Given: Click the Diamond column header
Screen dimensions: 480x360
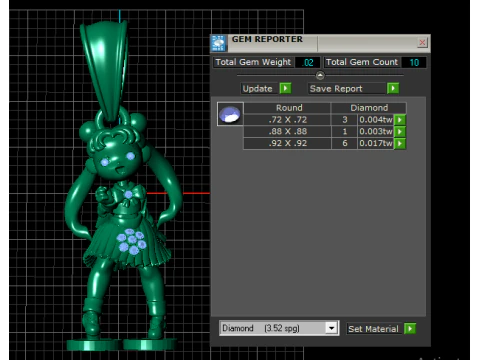Looking at the screenshot, I should tap(369, 108).
